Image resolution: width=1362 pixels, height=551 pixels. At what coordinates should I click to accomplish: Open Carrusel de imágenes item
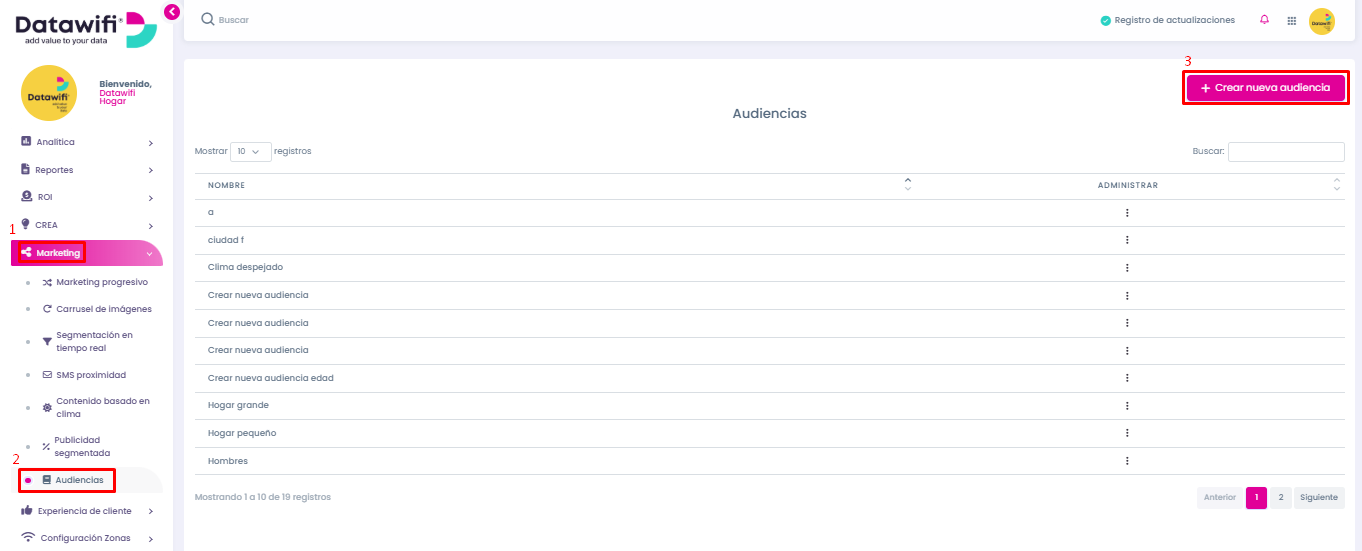coord(97,309)
